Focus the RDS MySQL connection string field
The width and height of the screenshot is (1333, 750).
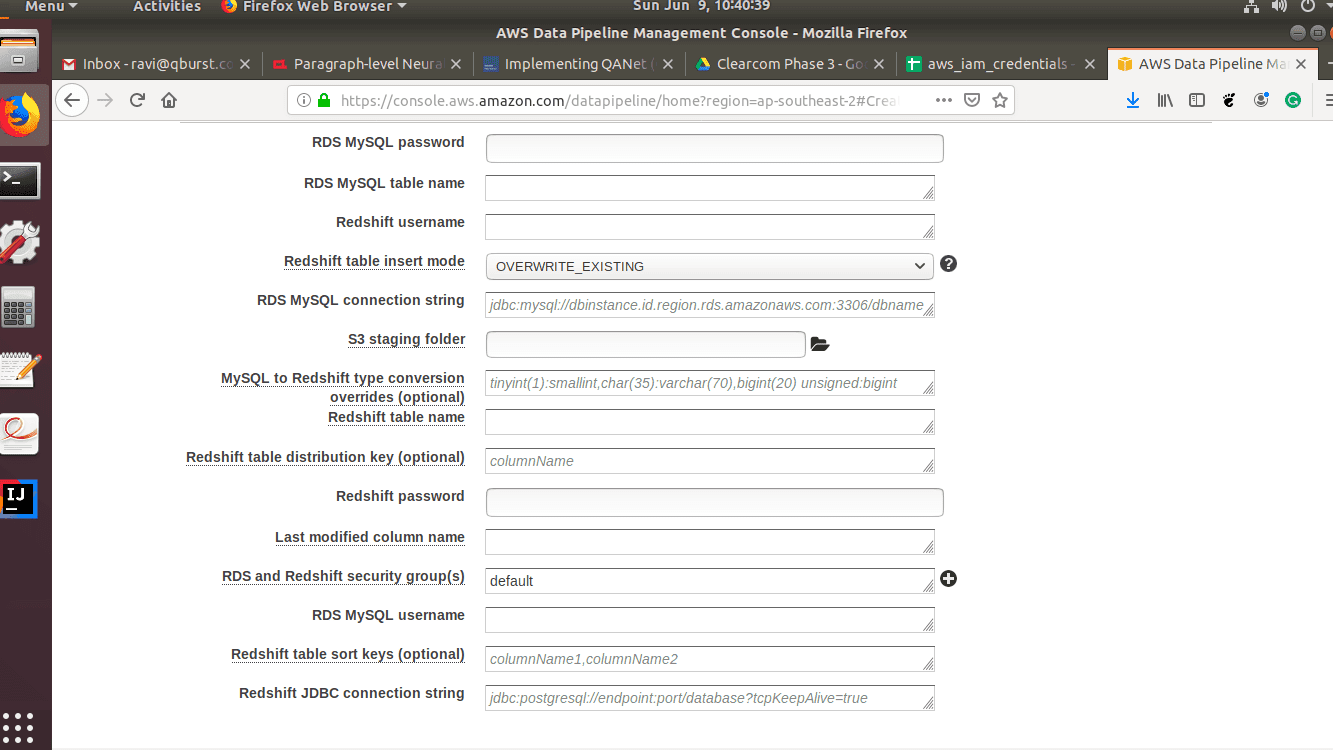tap(709, 305)
